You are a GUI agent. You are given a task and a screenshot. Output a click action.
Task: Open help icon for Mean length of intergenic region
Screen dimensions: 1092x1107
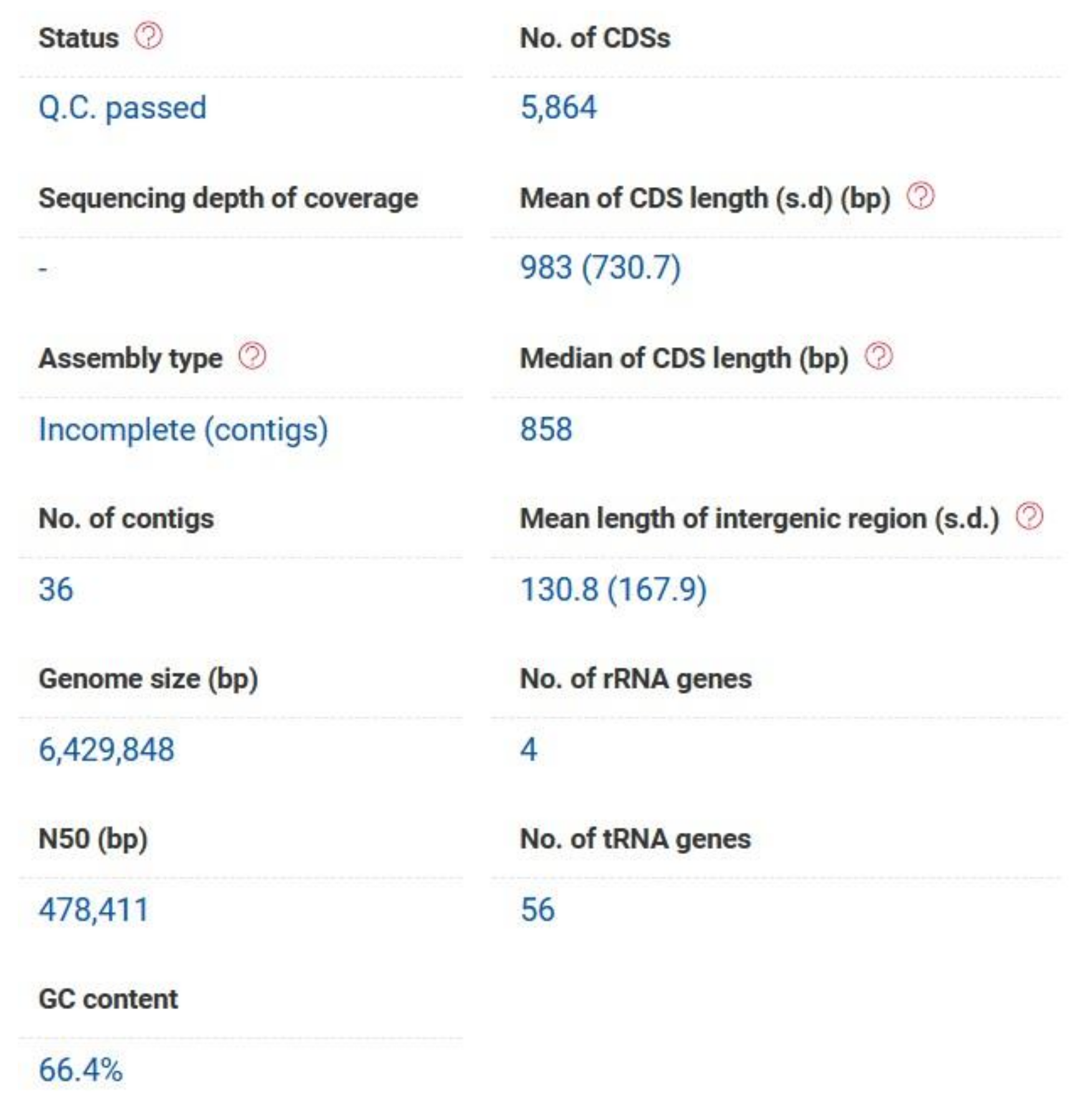pos(1029,517)
